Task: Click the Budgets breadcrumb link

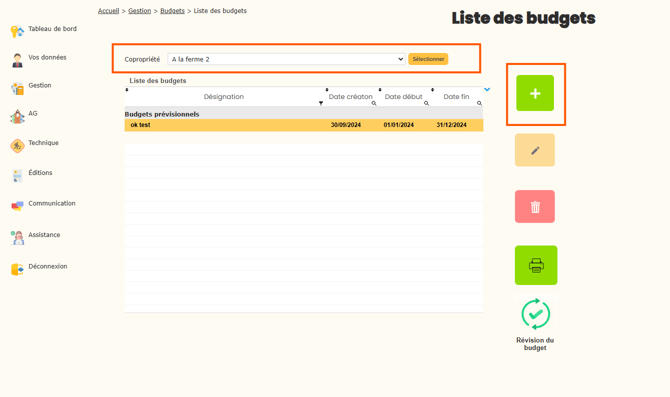Action: pyautogui.click(x=172, y=11)
